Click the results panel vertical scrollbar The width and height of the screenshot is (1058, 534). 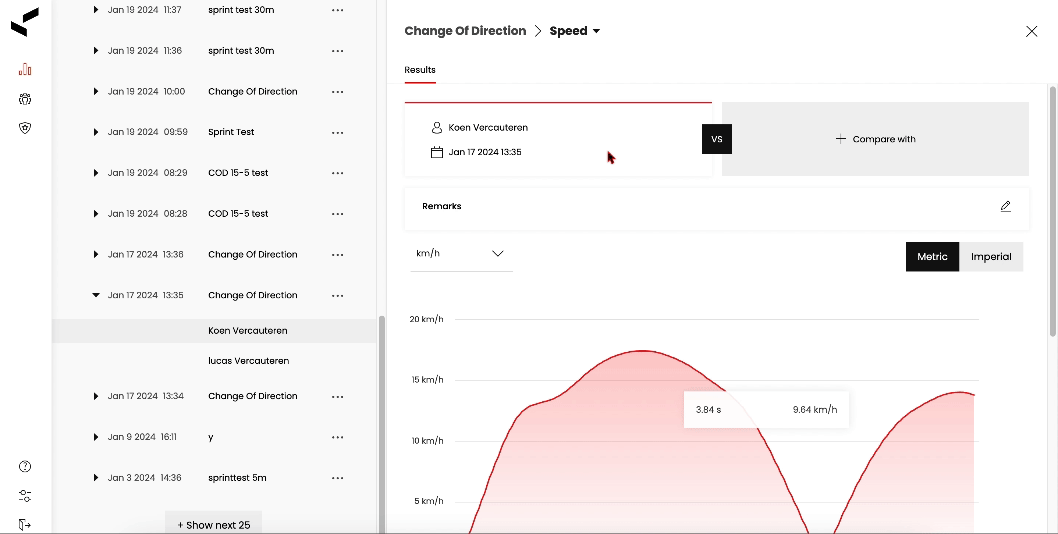1053,211
